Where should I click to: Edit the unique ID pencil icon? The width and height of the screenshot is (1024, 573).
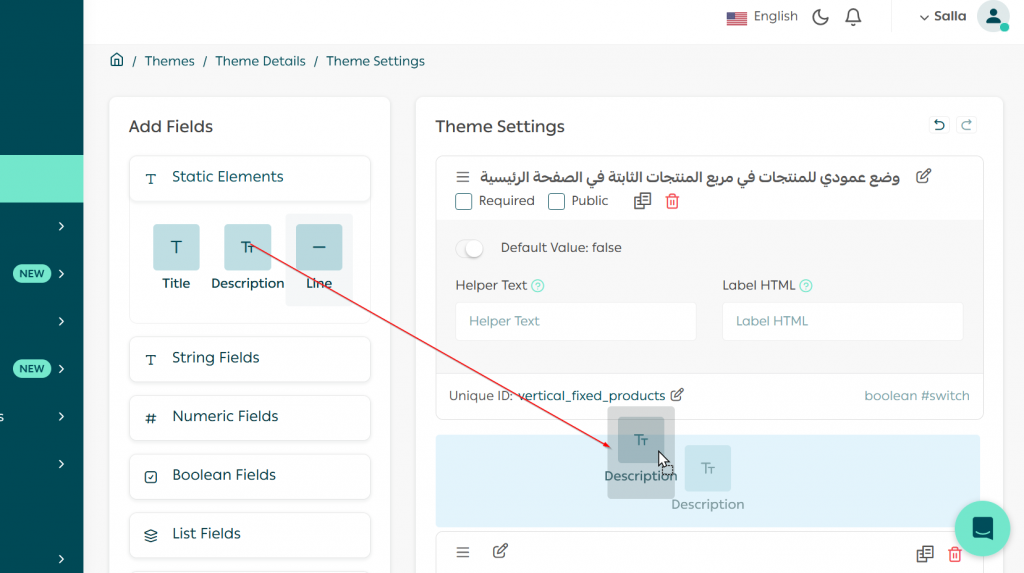click(677, 395)
